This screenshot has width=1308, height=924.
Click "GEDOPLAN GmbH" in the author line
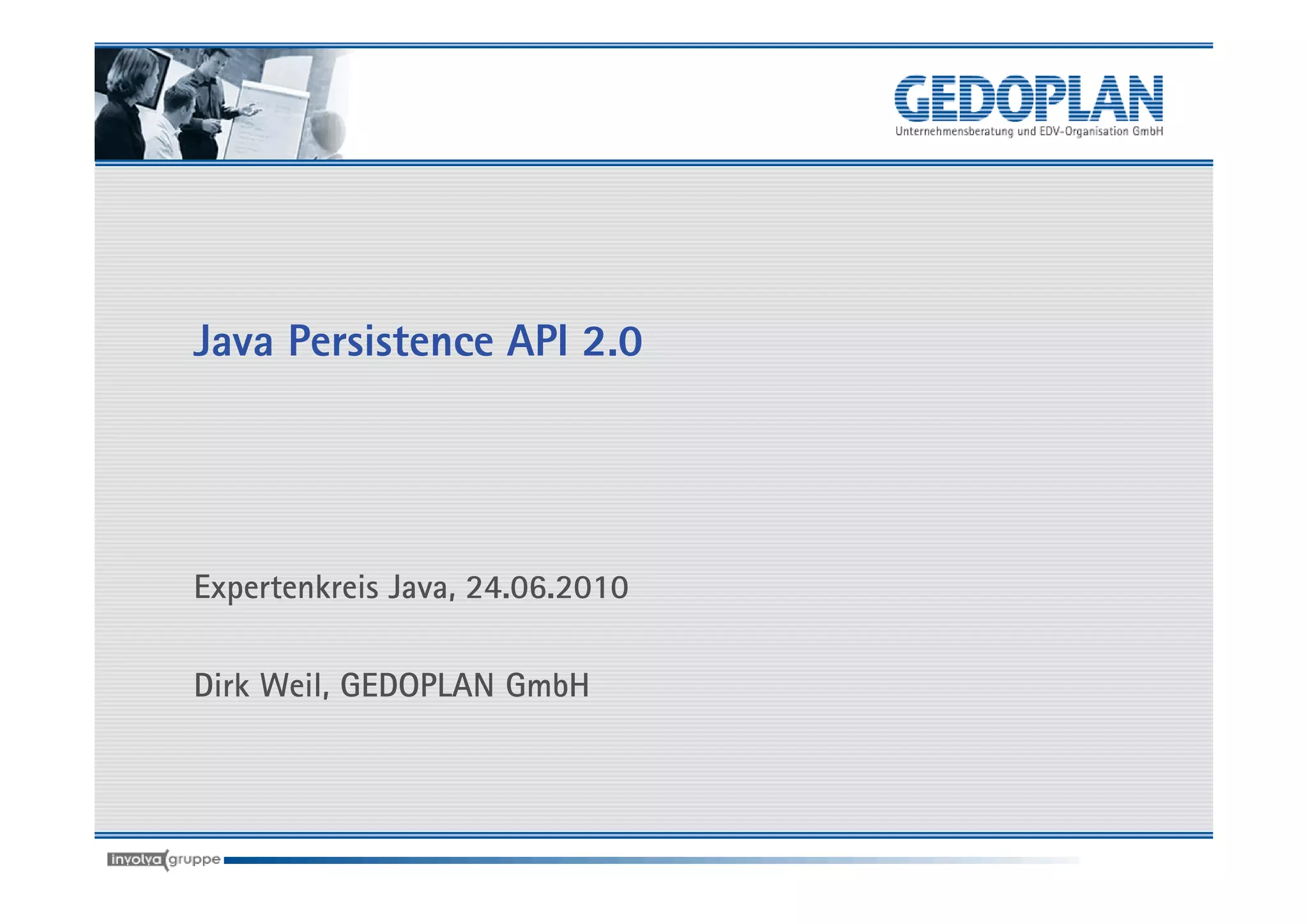(464, 686)
